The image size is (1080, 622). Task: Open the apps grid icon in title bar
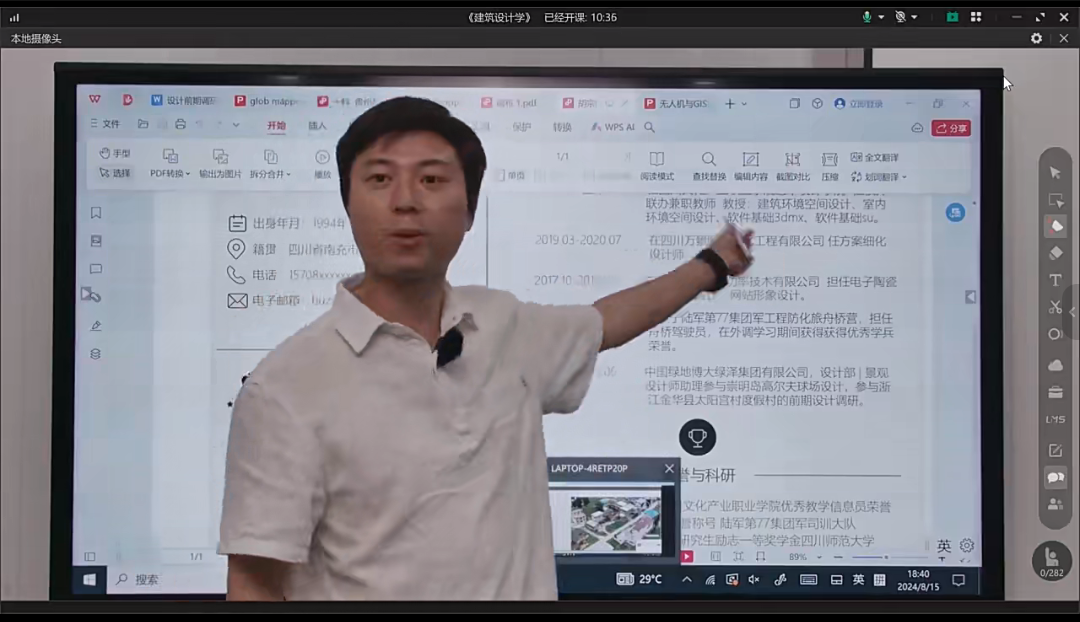click(x=976, y=17)
